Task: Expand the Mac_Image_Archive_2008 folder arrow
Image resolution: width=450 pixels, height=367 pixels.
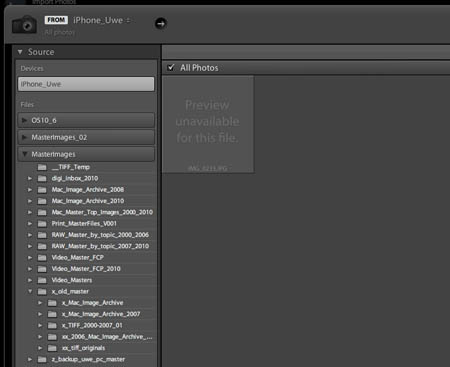Action: coord(30,190)
